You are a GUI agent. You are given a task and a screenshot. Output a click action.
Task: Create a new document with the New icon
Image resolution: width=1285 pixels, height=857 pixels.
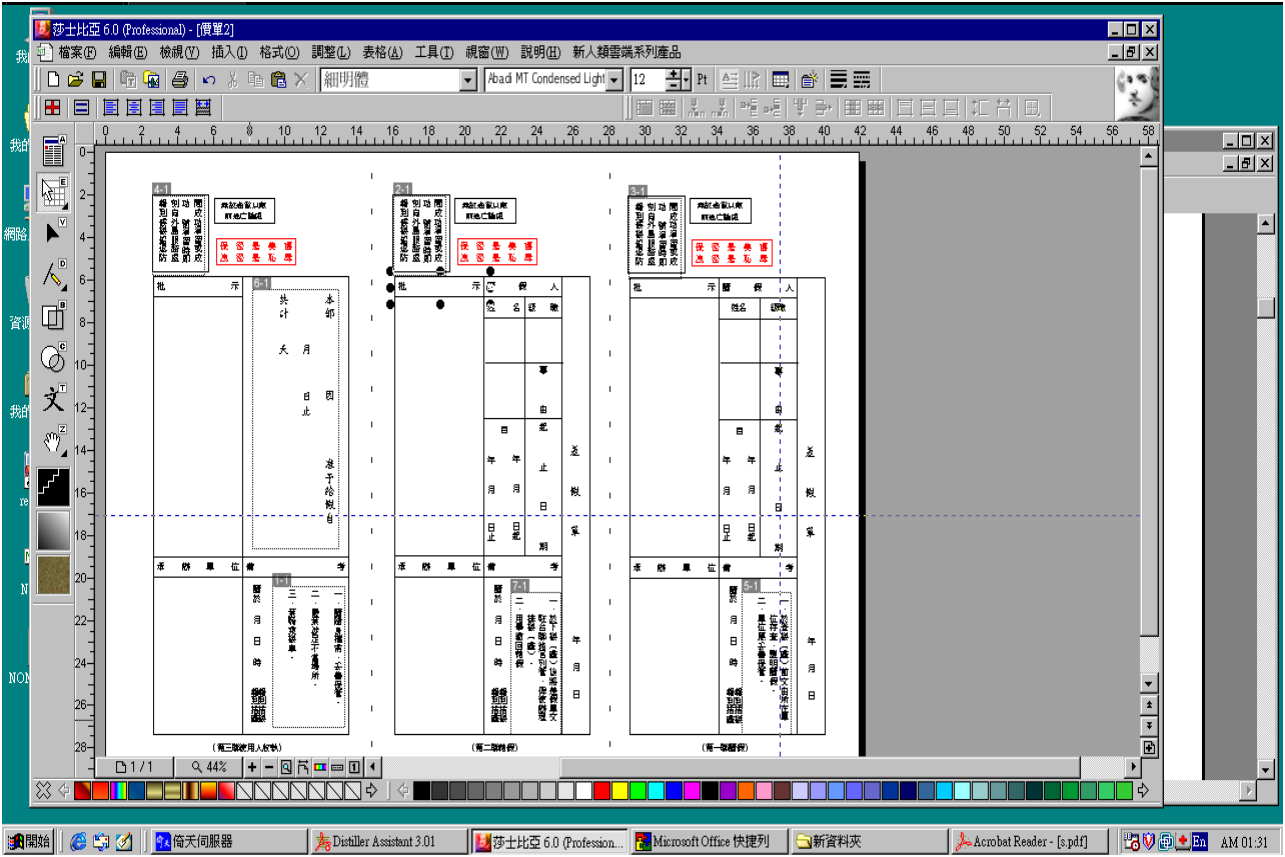click(x=53, y=80)
